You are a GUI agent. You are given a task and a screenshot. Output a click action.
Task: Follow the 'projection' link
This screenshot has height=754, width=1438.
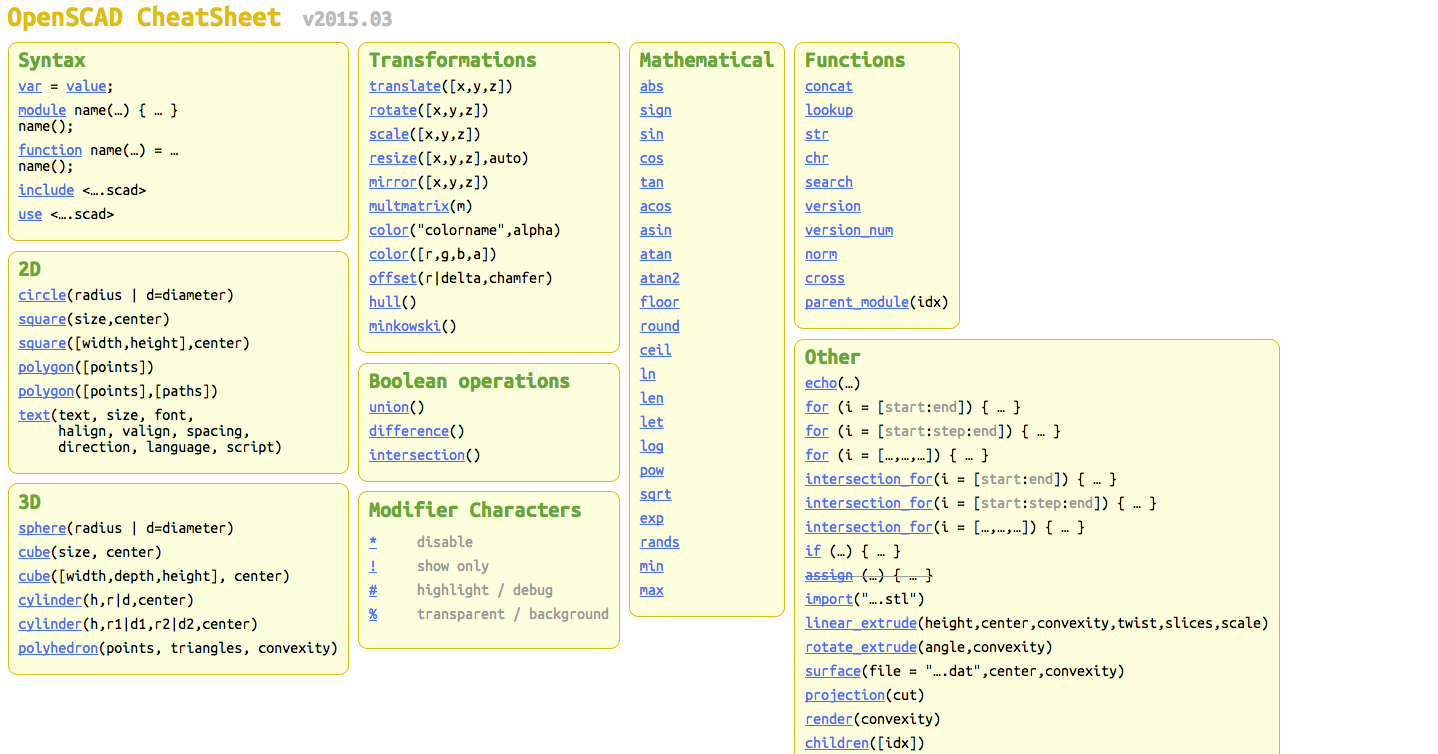(x=845, y=695)
